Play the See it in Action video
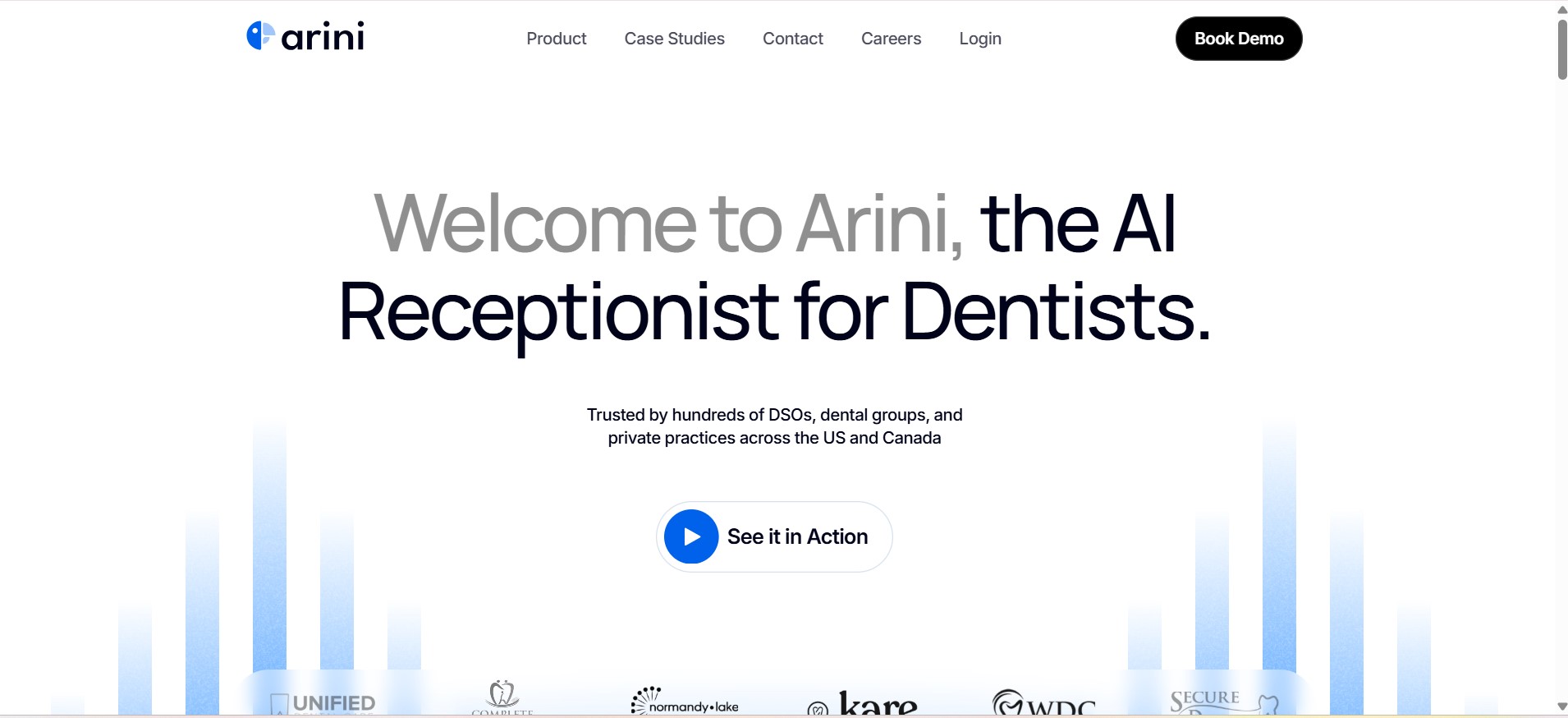 (774, 536)
